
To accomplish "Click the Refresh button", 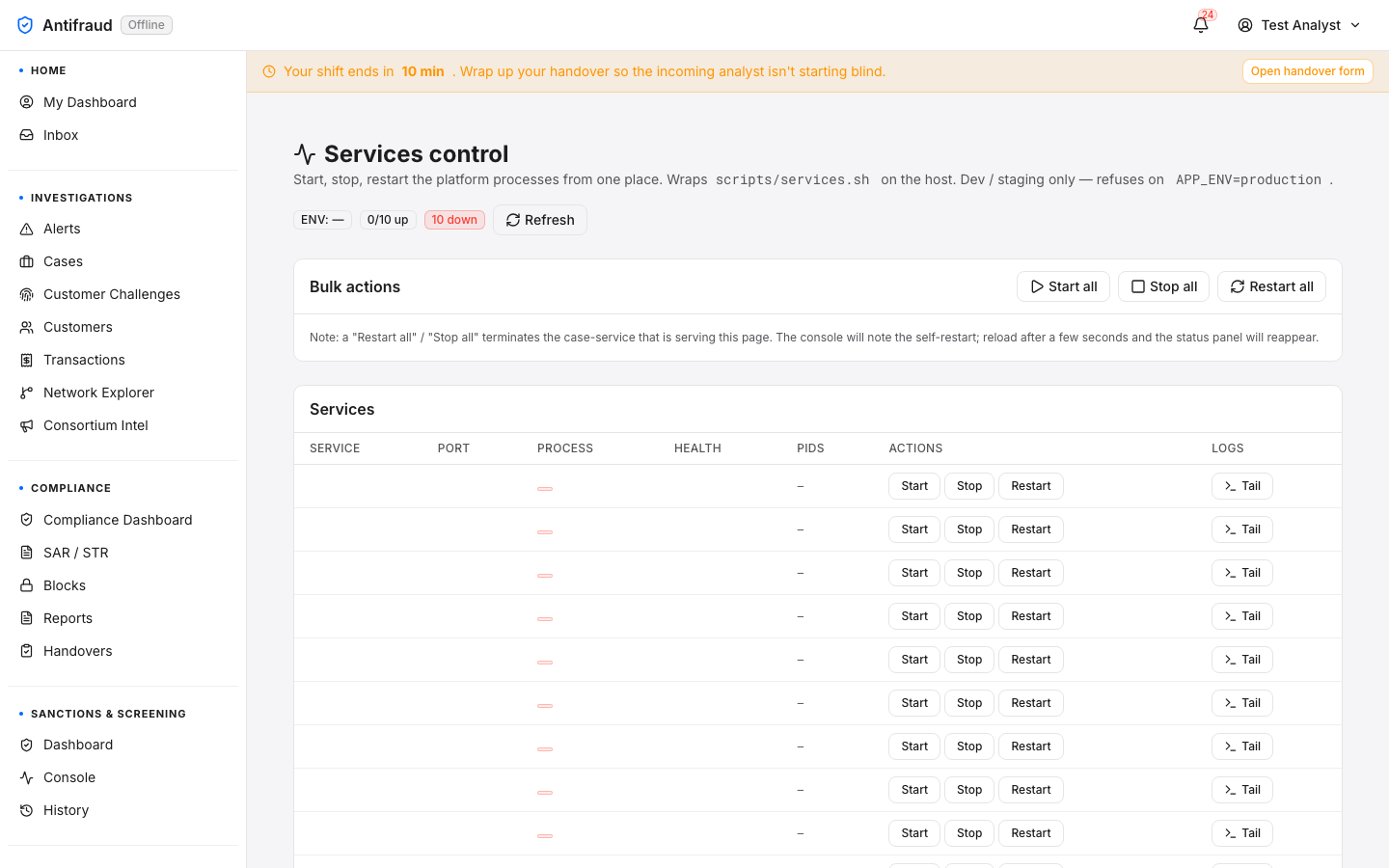I will 540,220.
